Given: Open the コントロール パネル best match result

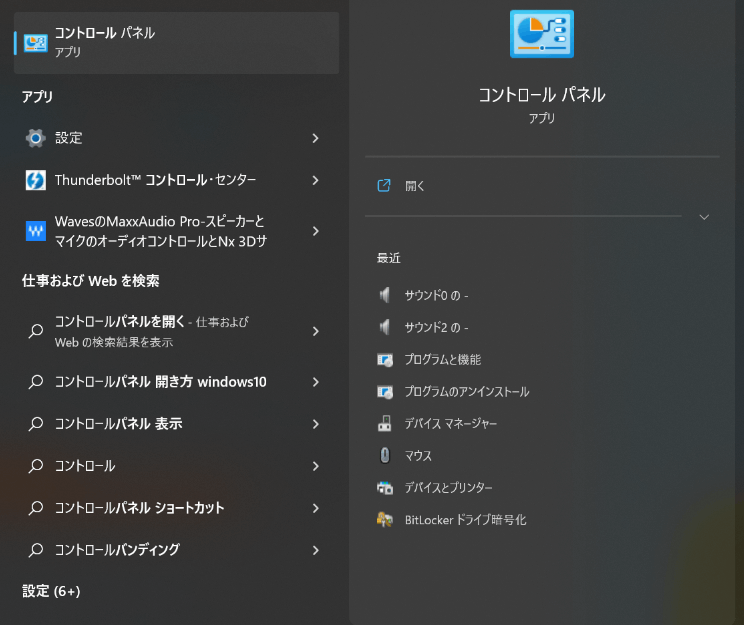Looking at the screenshot, I should pos(177,43).
